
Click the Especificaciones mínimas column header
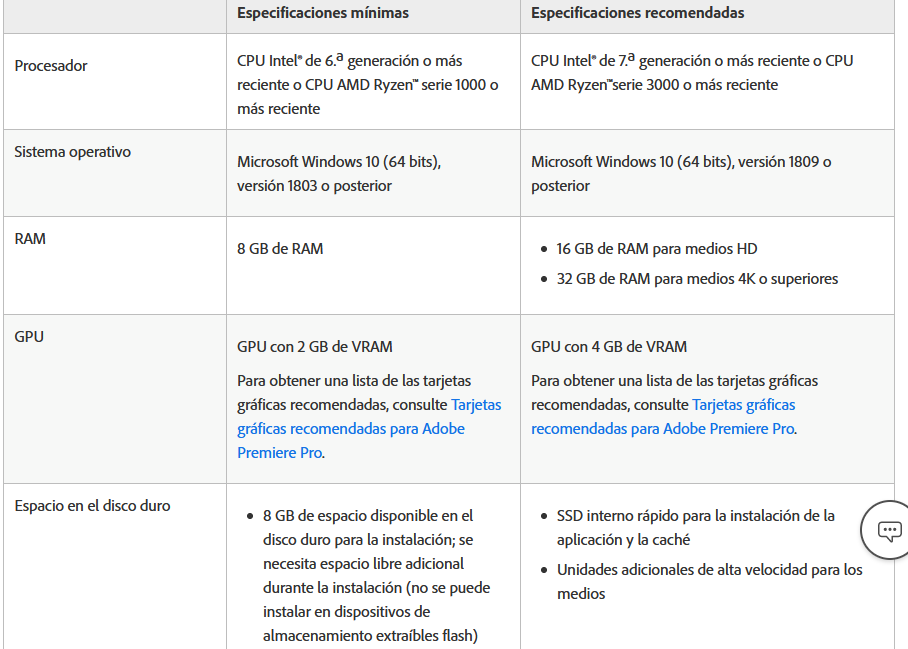coord(323,13)
